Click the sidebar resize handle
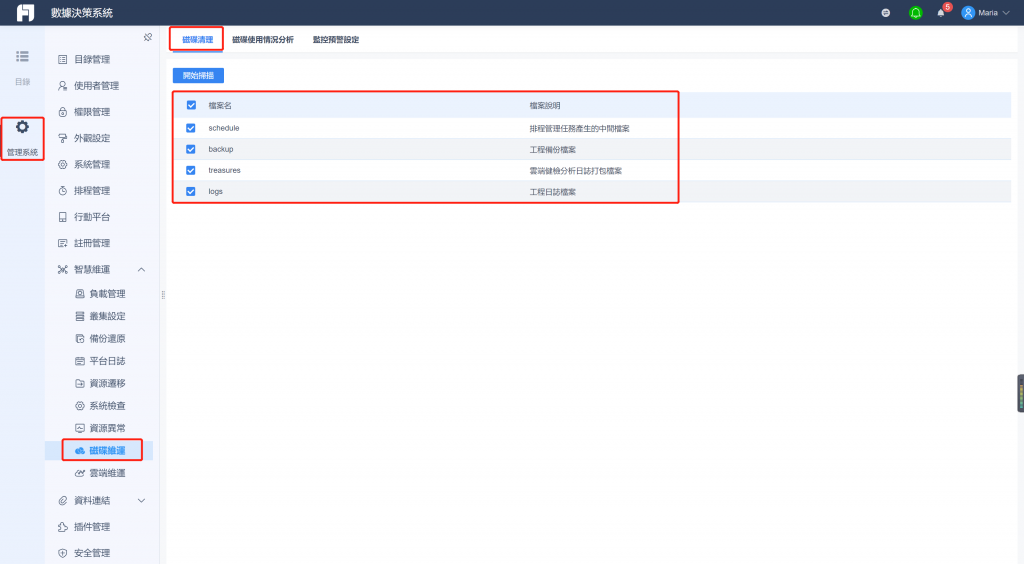Screen dimensions: 1024x564 tap(163, 295)
